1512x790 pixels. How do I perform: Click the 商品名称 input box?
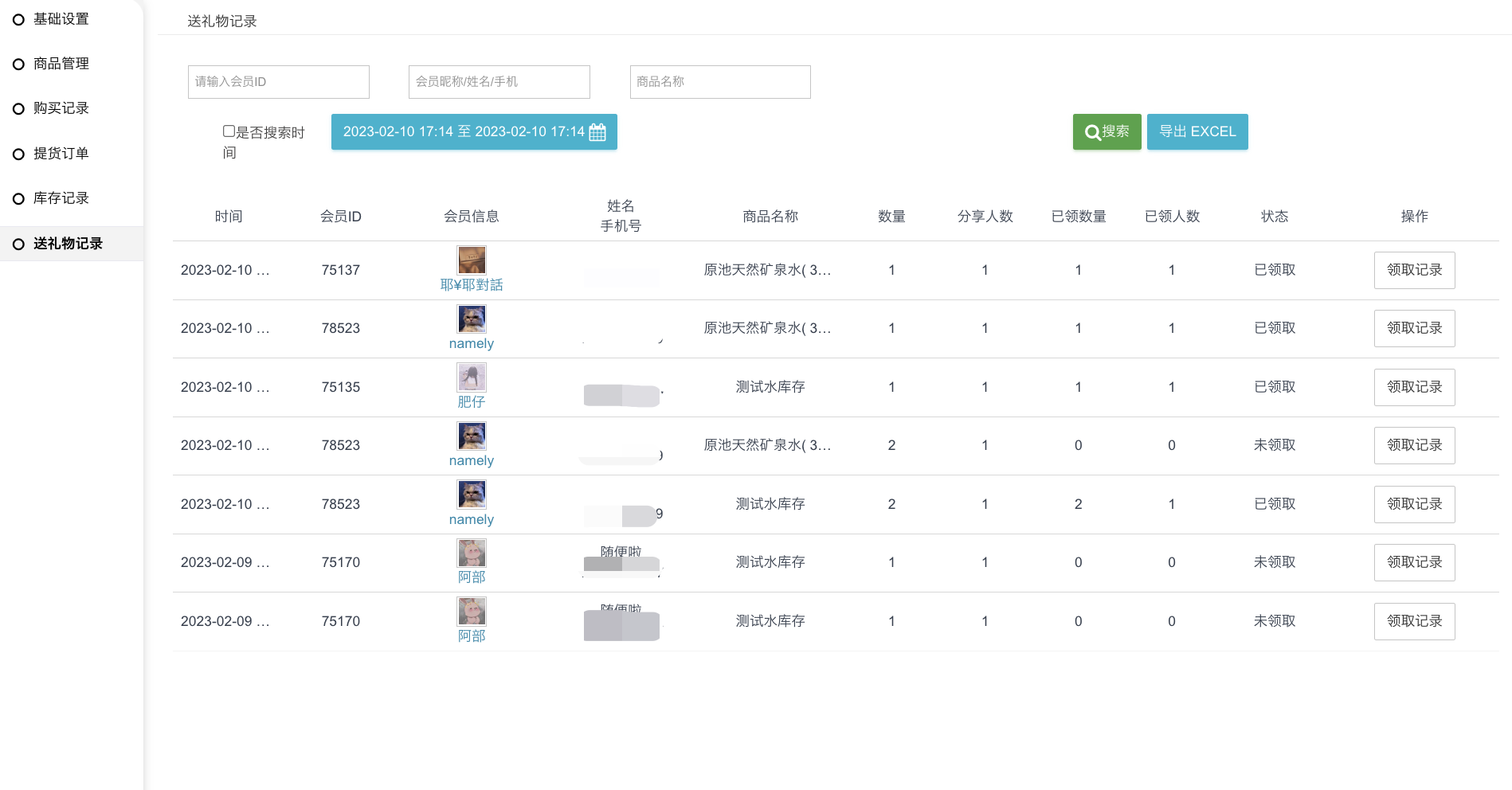(719, 82)
